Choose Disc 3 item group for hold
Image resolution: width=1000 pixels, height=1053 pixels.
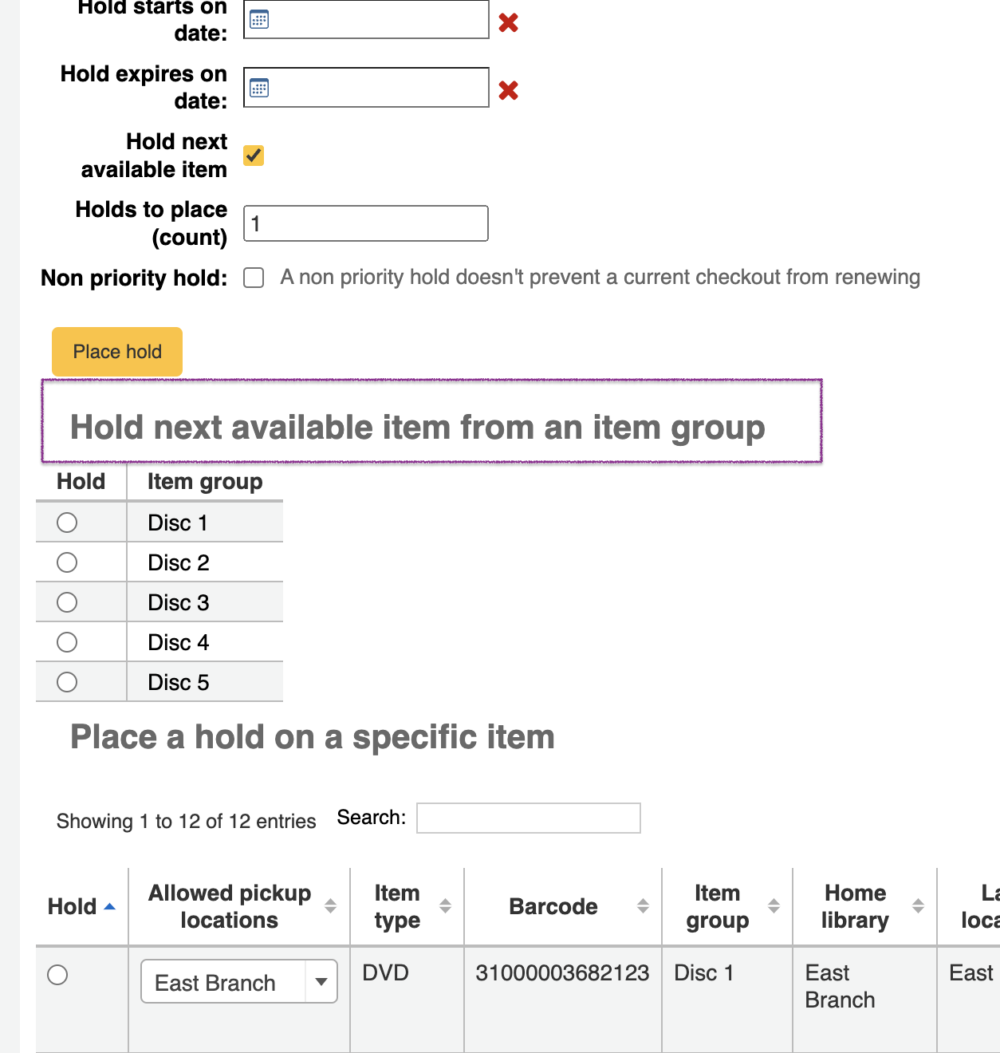[67, 602]
